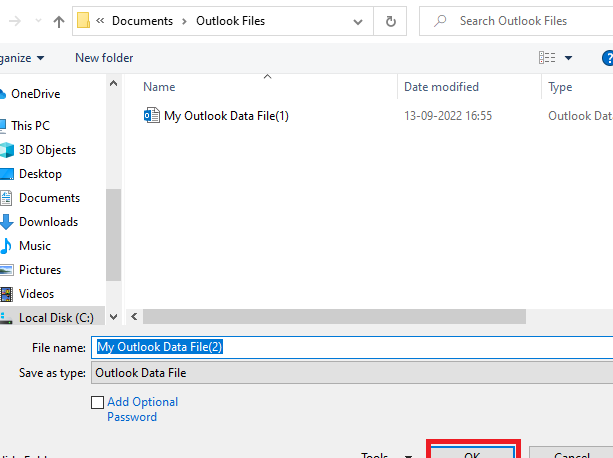613x458 pixels.
Task: Click the New folder menu button
Action: point(104,58)
